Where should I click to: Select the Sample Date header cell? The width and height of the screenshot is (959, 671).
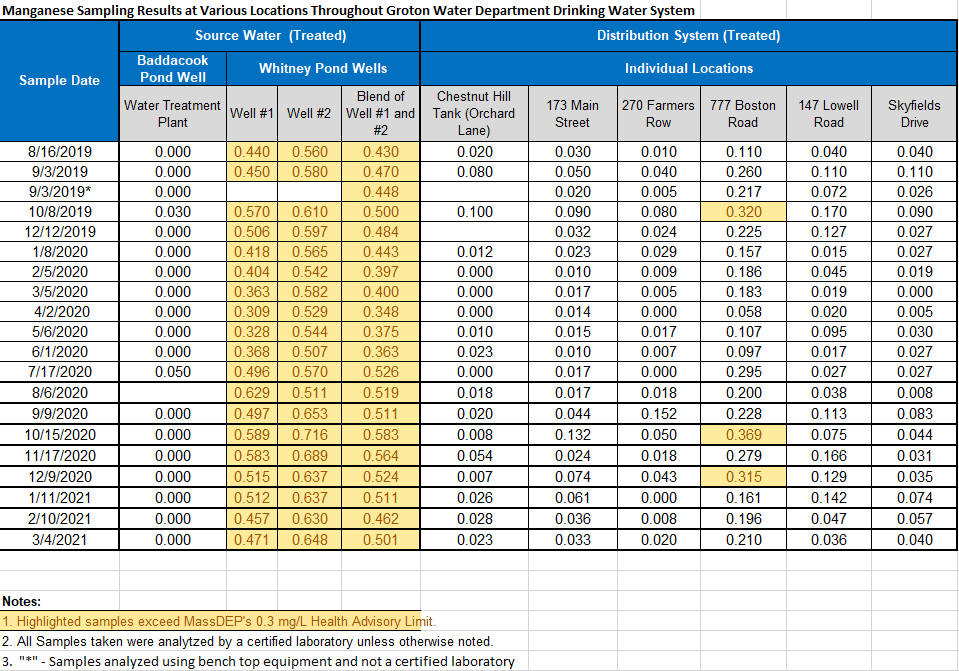pos(59,81)
